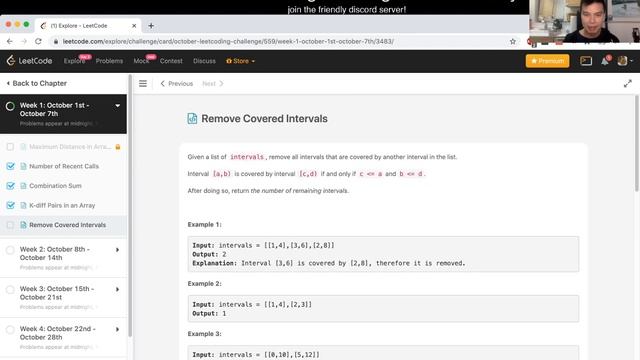Open a new browser tab

[151, 26]
